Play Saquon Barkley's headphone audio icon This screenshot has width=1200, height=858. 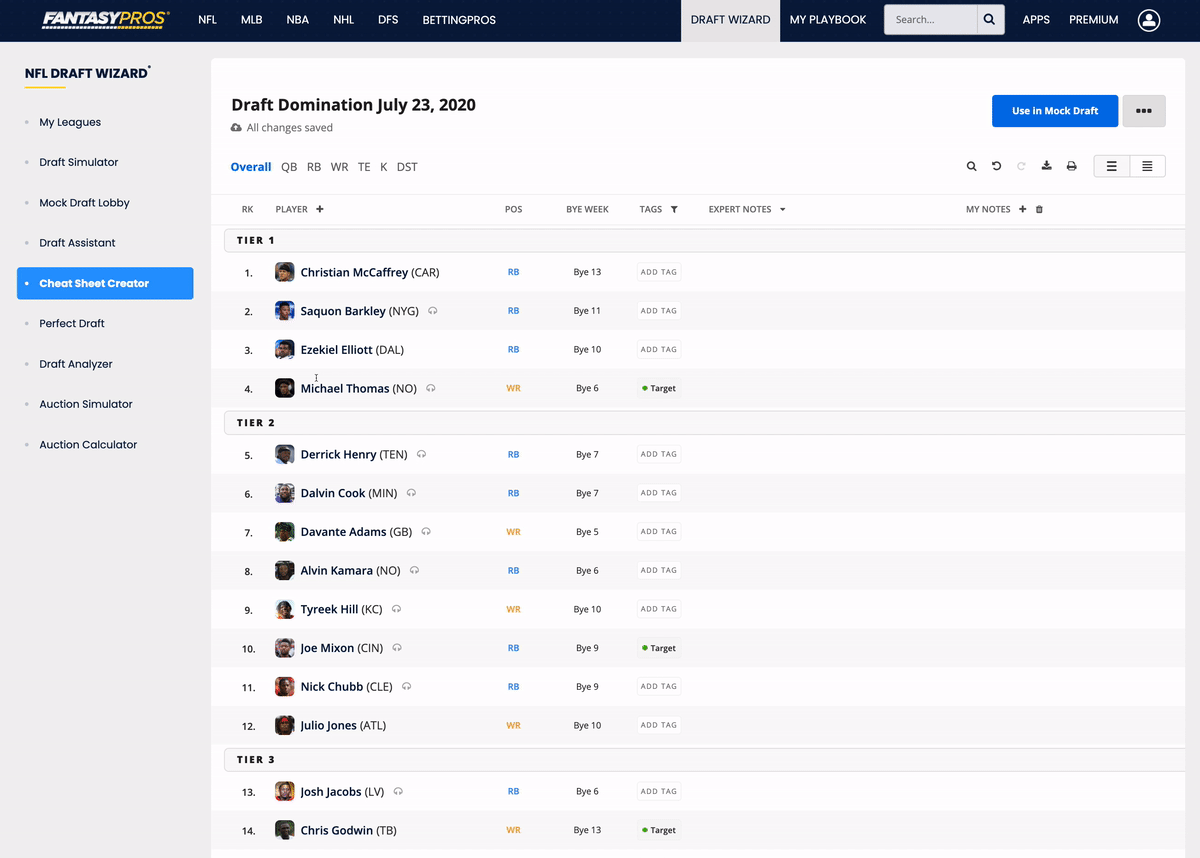pyautogui.click(x=433, y=311)
